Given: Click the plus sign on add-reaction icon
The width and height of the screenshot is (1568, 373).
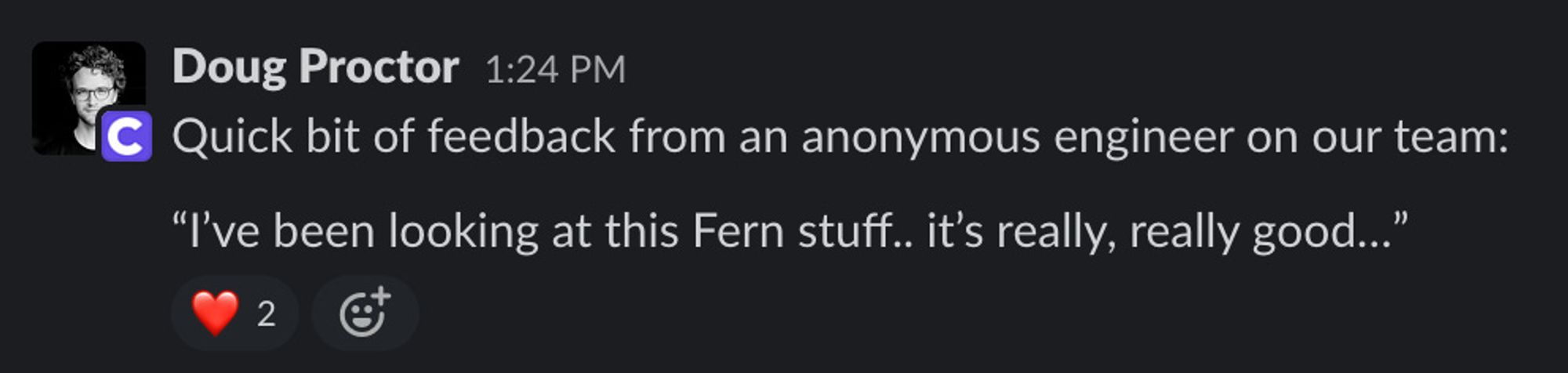Looking at the screenshot, I should 381,297.
